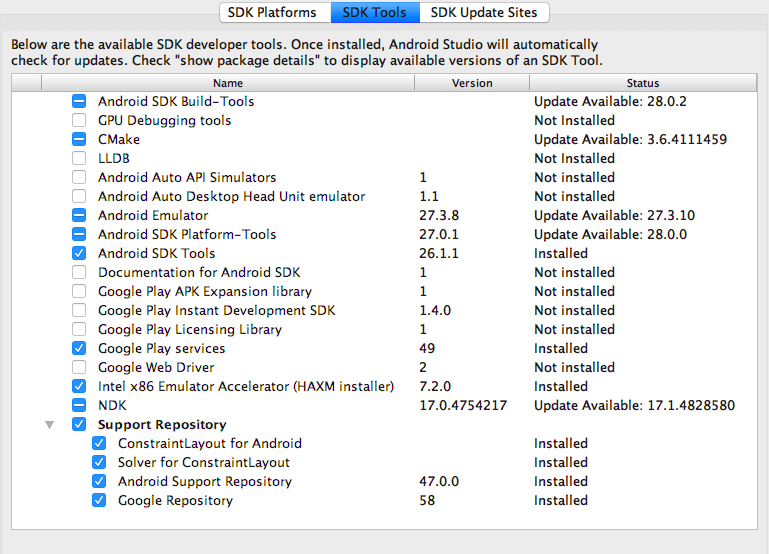Click version '58' of Google Repository
The height and width of the screenshot is (554, 769).
point(427,501)
